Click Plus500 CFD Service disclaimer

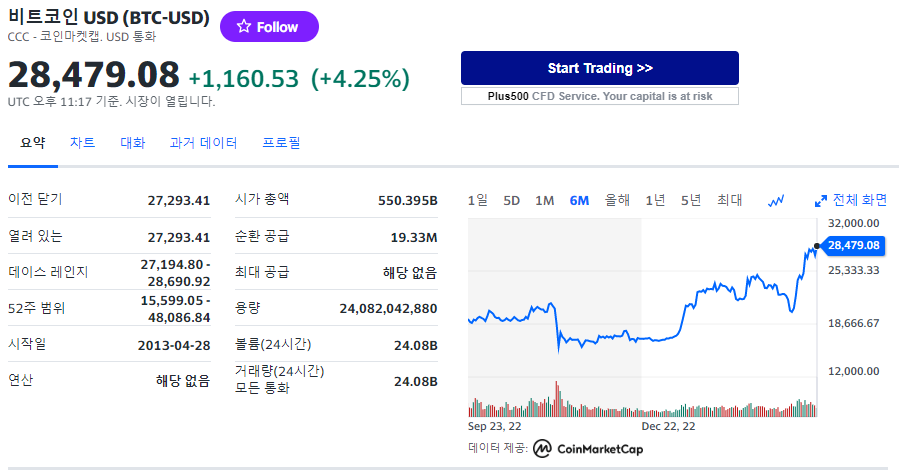(600, 96)
